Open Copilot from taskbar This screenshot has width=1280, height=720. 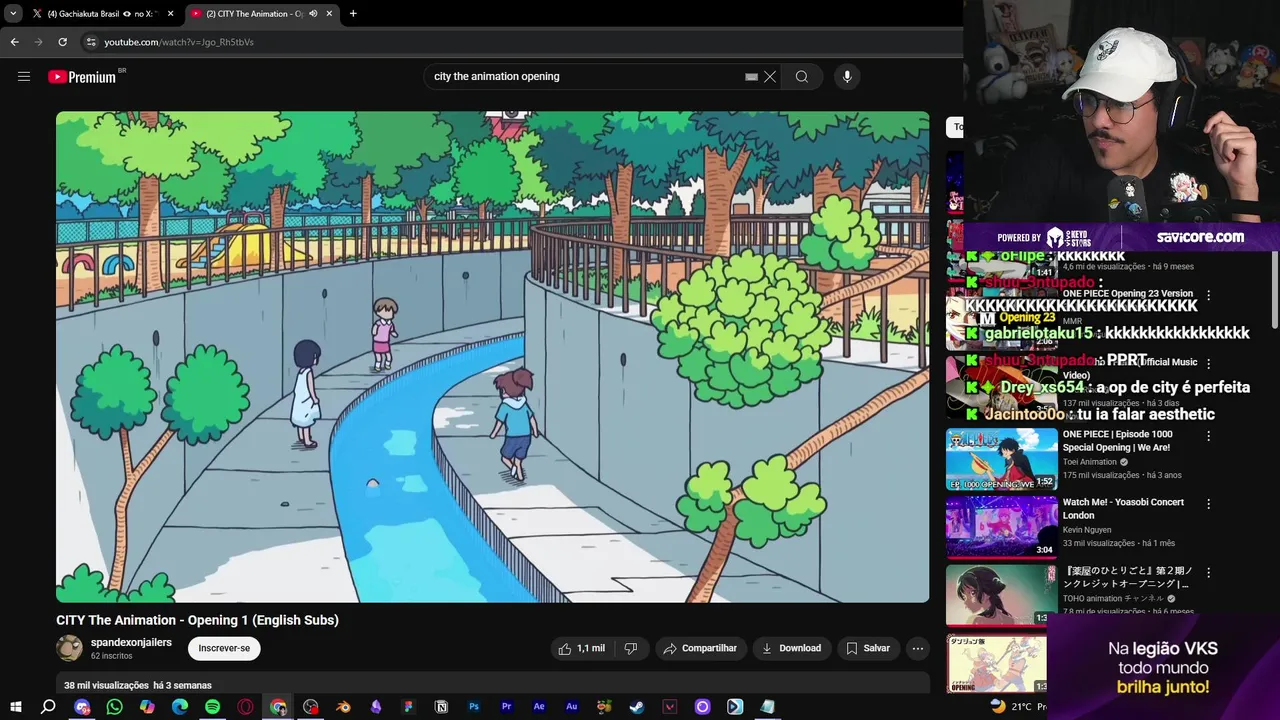point(147,707)
